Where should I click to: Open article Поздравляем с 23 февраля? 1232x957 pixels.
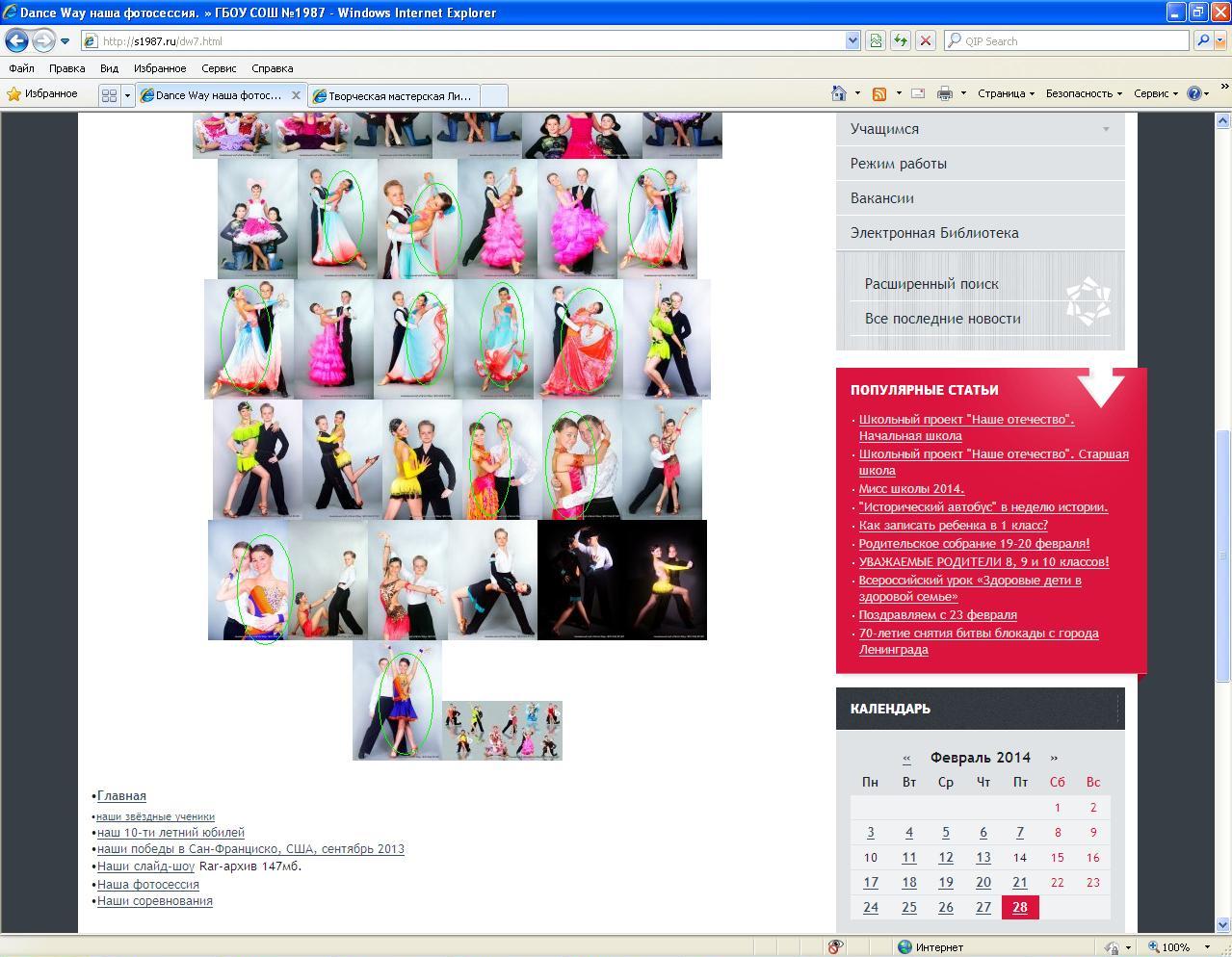937,615
